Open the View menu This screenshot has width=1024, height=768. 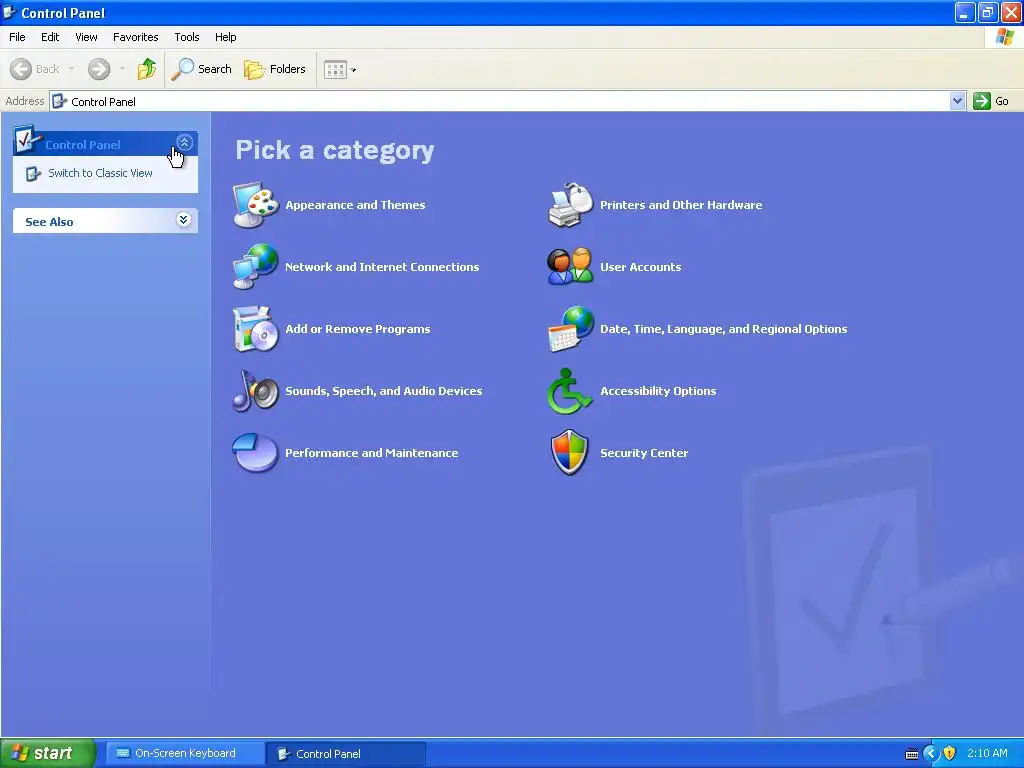point(86,37)
